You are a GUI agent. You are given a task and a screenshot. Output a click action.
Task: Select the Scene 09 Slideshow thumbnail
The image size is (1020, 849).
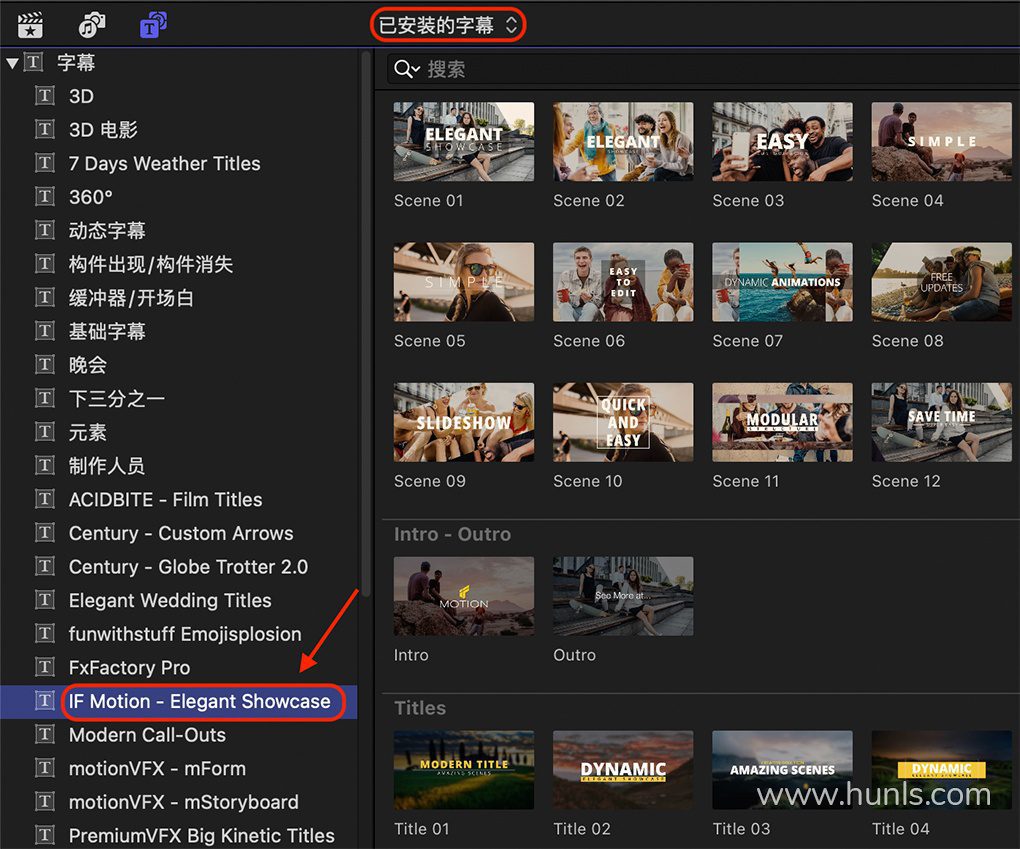(x=464, y=422)
